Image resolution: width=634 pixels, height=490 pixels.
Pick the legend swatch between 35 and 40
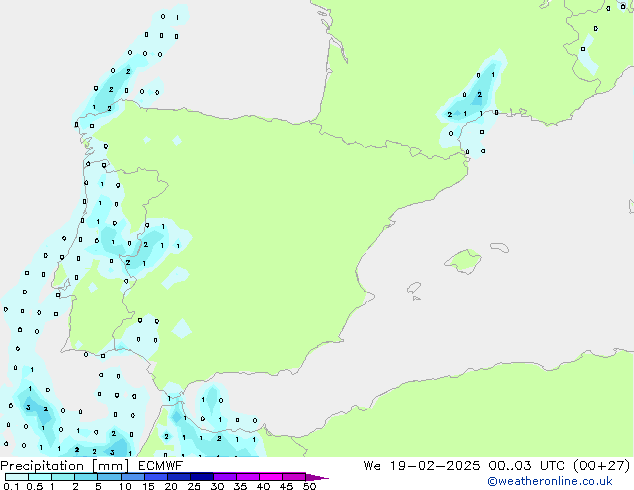coord(248,477)
